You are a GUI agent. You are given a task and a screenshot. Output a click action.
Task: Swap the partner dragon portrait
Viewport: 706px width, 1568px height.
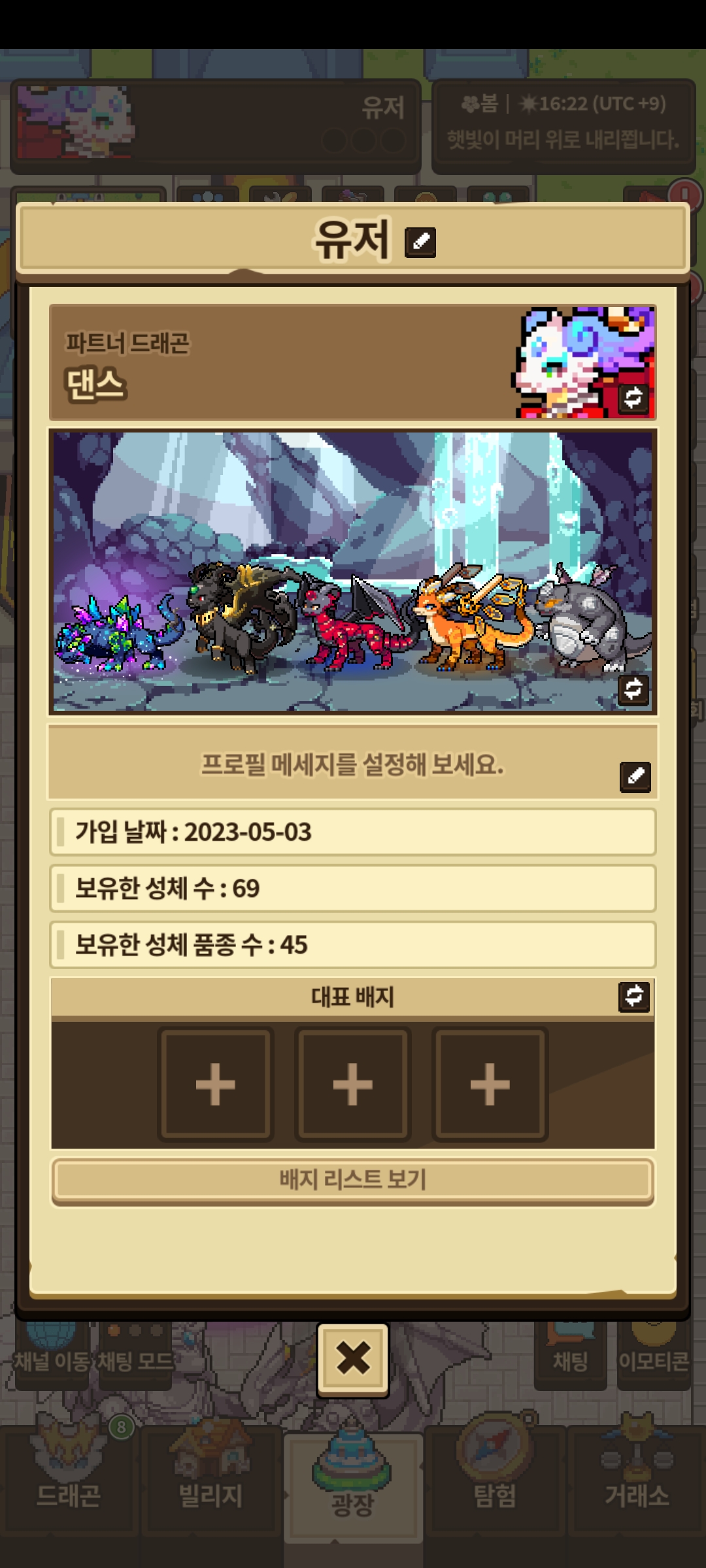[633, 397]
